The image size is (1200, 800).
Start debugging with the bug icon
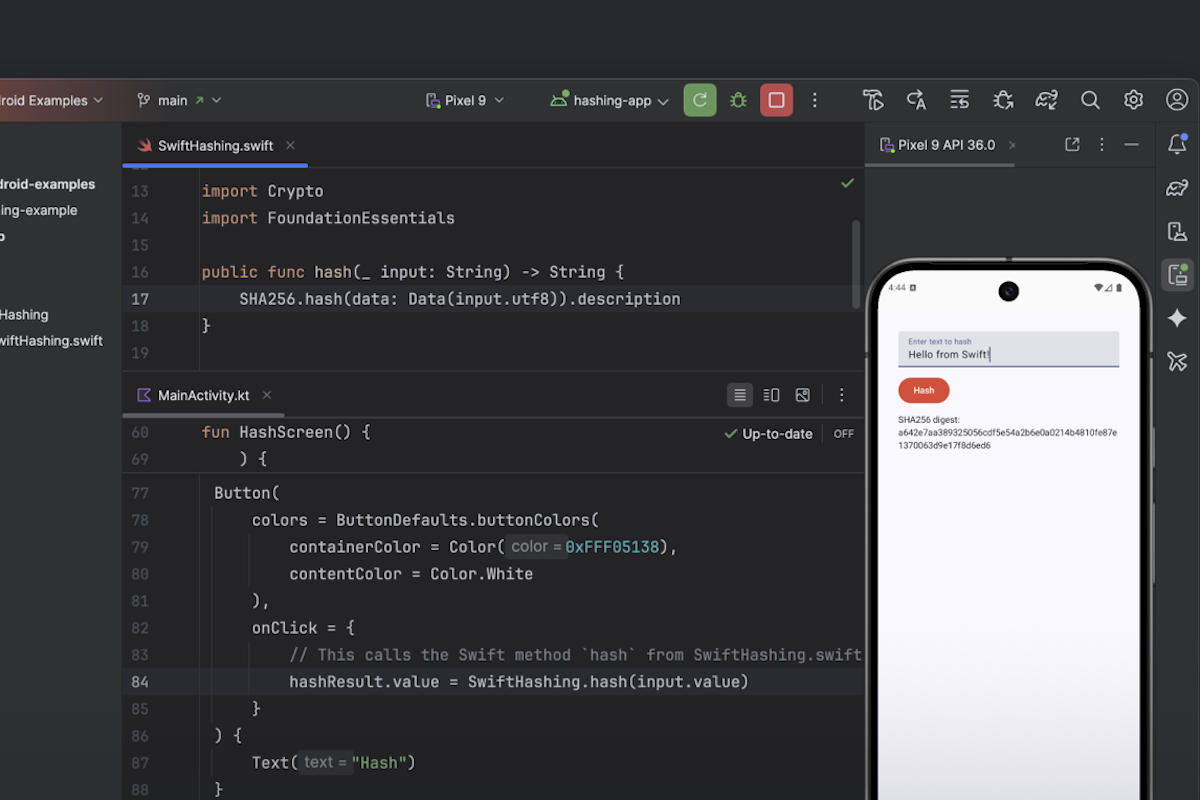pos(738,100)
